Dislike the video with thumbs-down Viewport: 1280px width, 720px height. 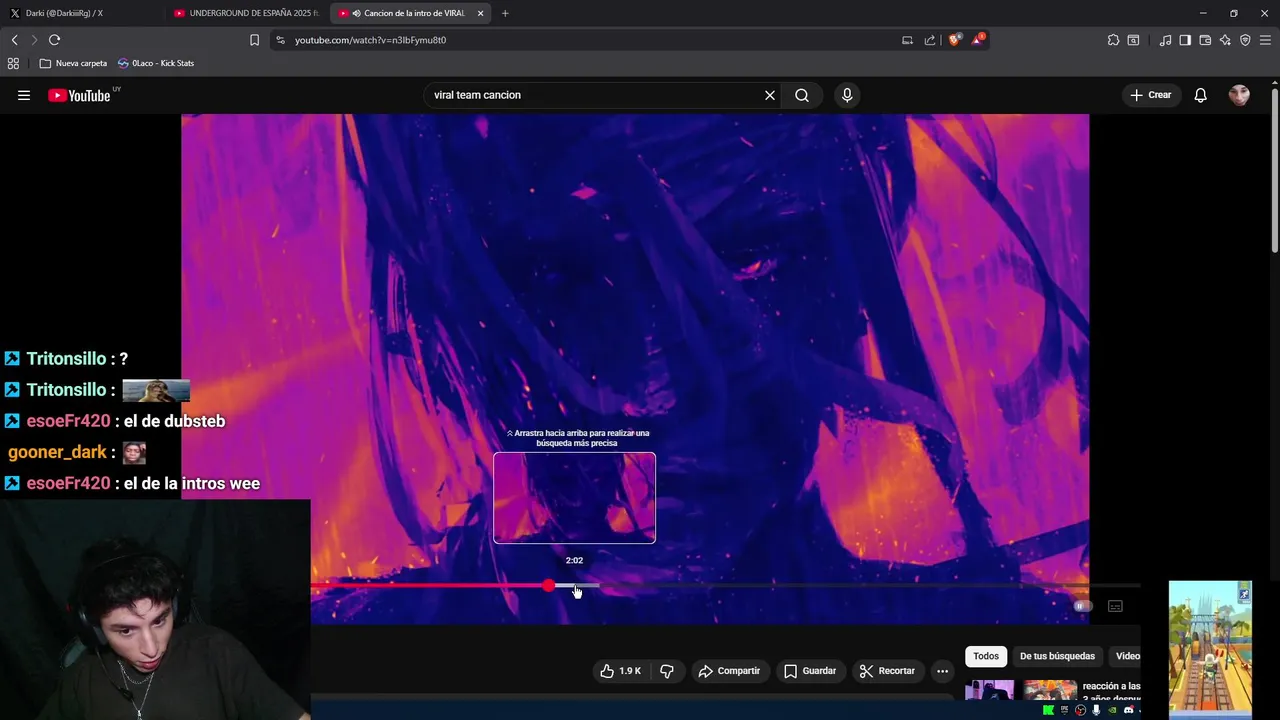coord(667,671)
